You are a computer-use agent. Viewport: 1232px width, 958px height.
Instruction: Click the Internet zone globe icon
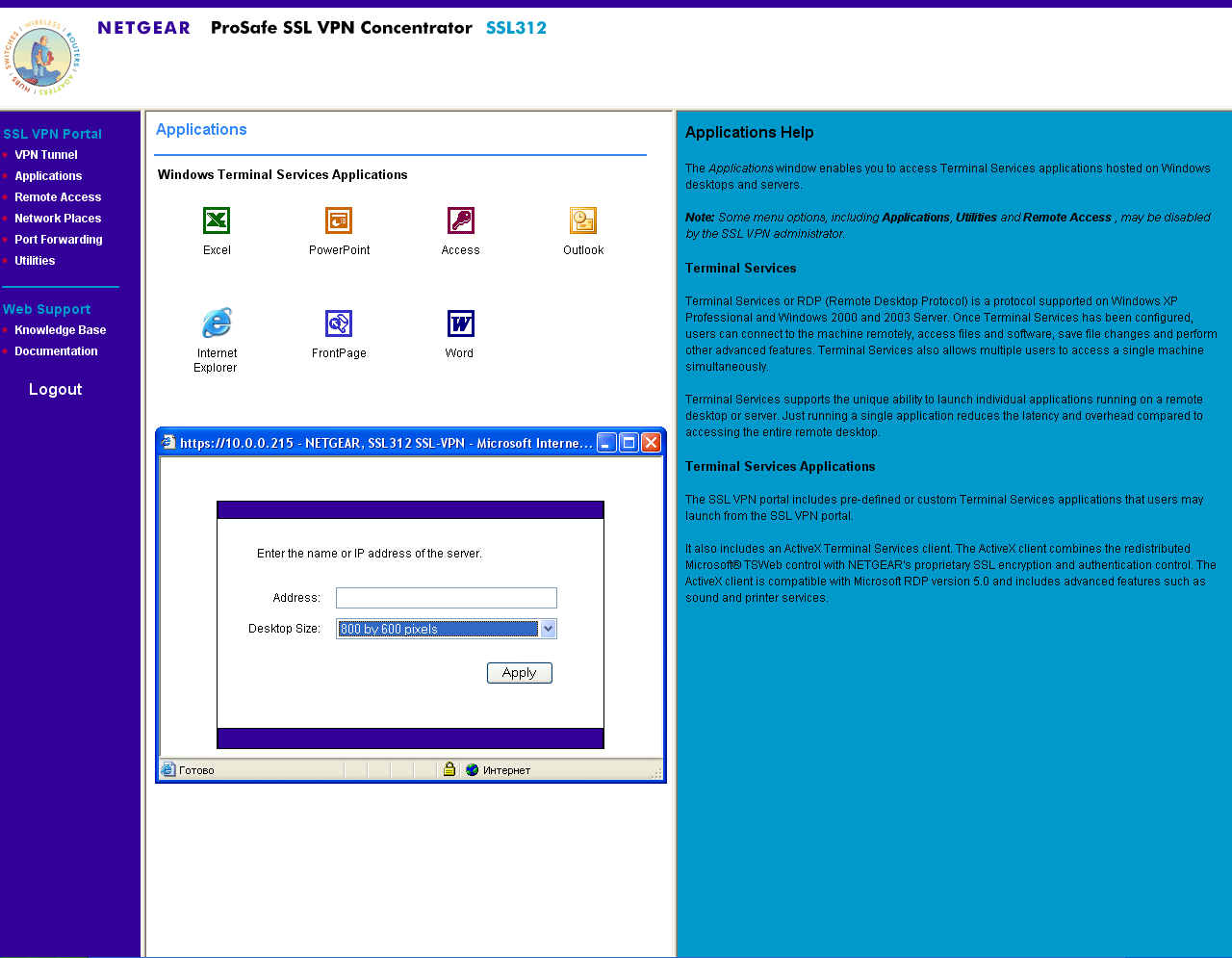pyautogui.click(x=472, y=770)
